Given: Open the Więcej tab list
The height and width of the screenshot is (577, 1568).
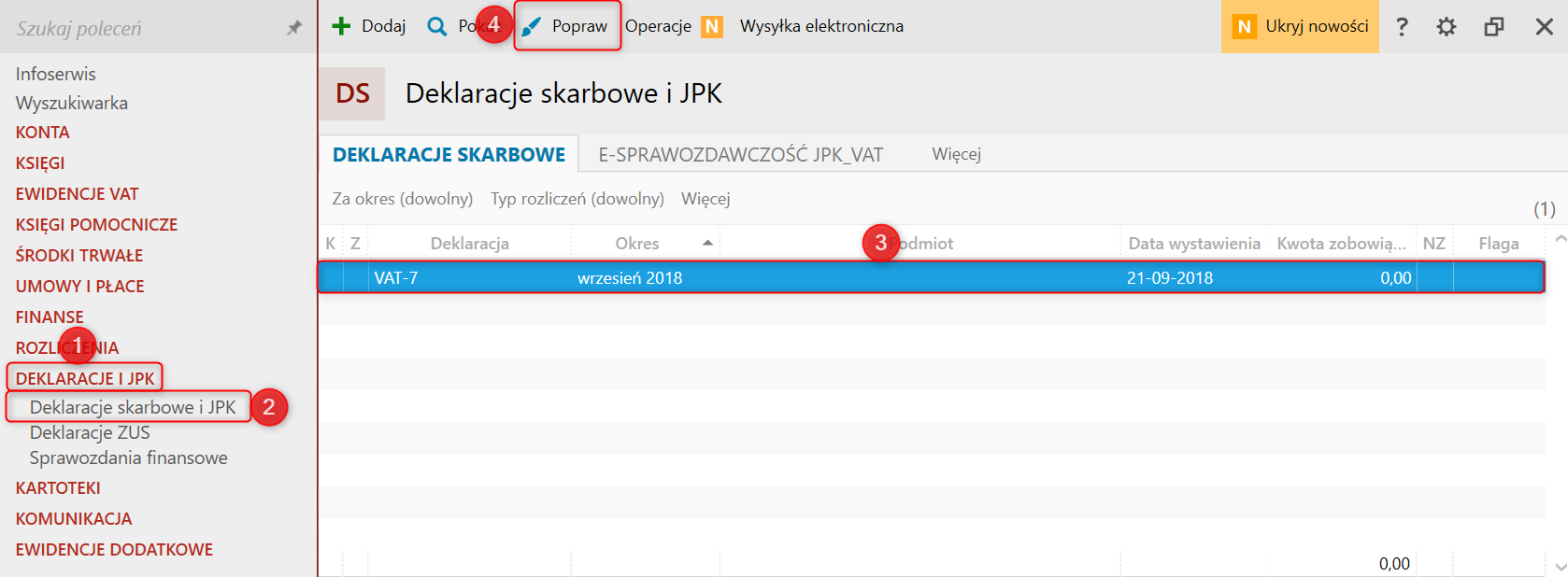Looking at the screenshot, I should 956,154.
